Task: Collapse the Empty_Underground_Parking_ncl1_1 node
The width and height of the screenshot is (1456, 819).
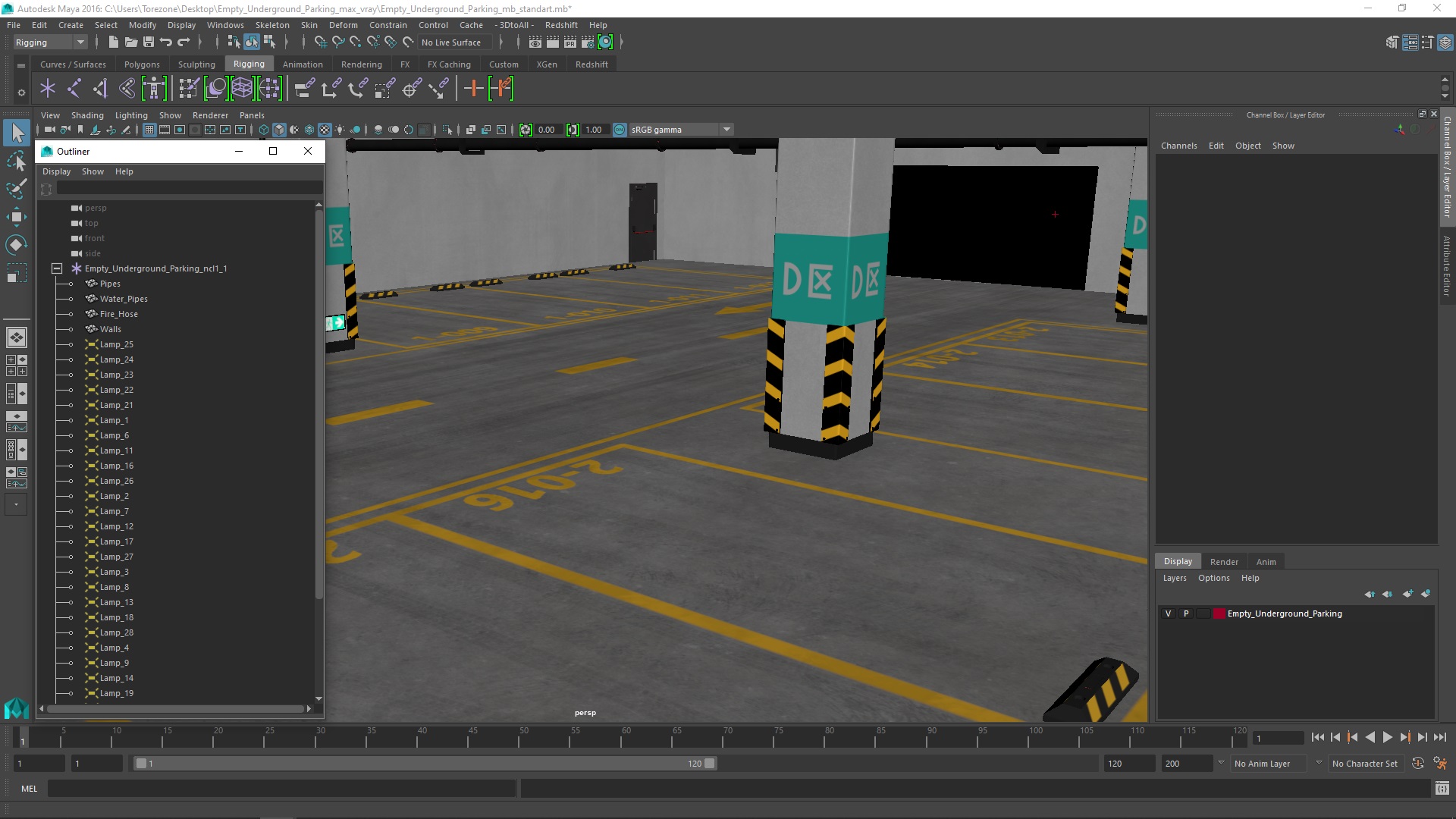Action: click(57, 268)
